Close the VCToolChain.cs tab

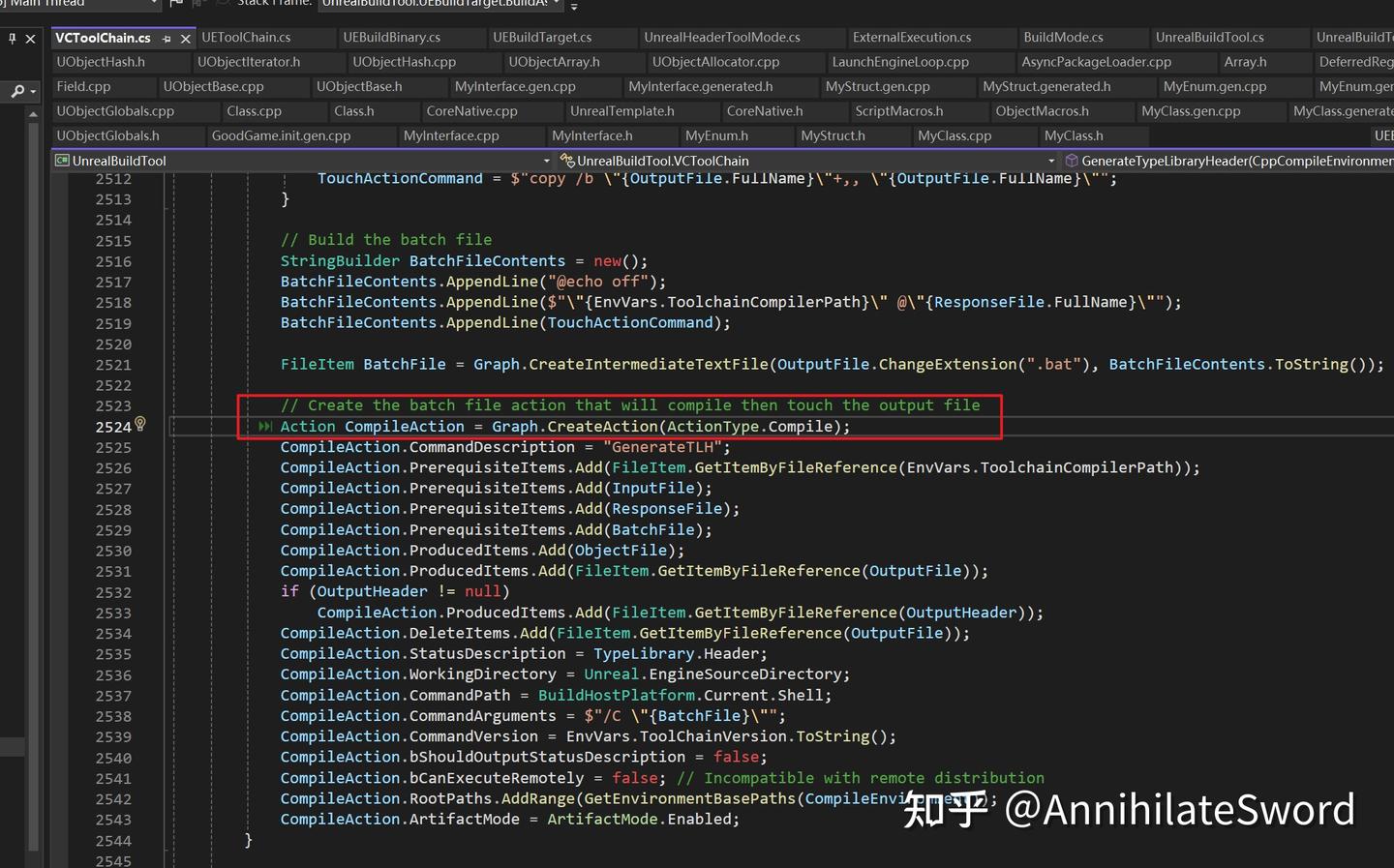[x=186, y=38]
